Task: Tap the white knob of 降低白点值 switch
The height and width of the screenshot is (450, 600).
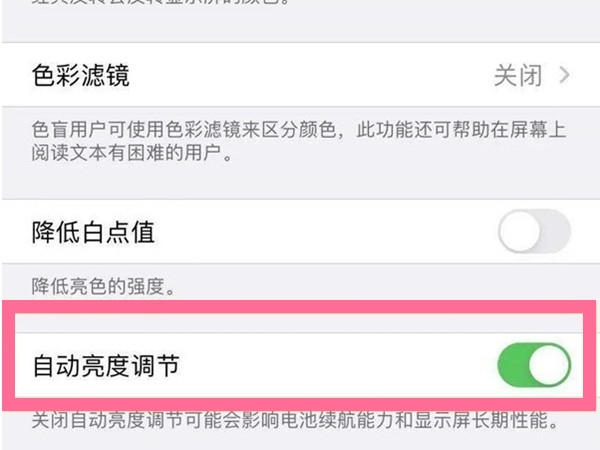Action: coord(519,234)
